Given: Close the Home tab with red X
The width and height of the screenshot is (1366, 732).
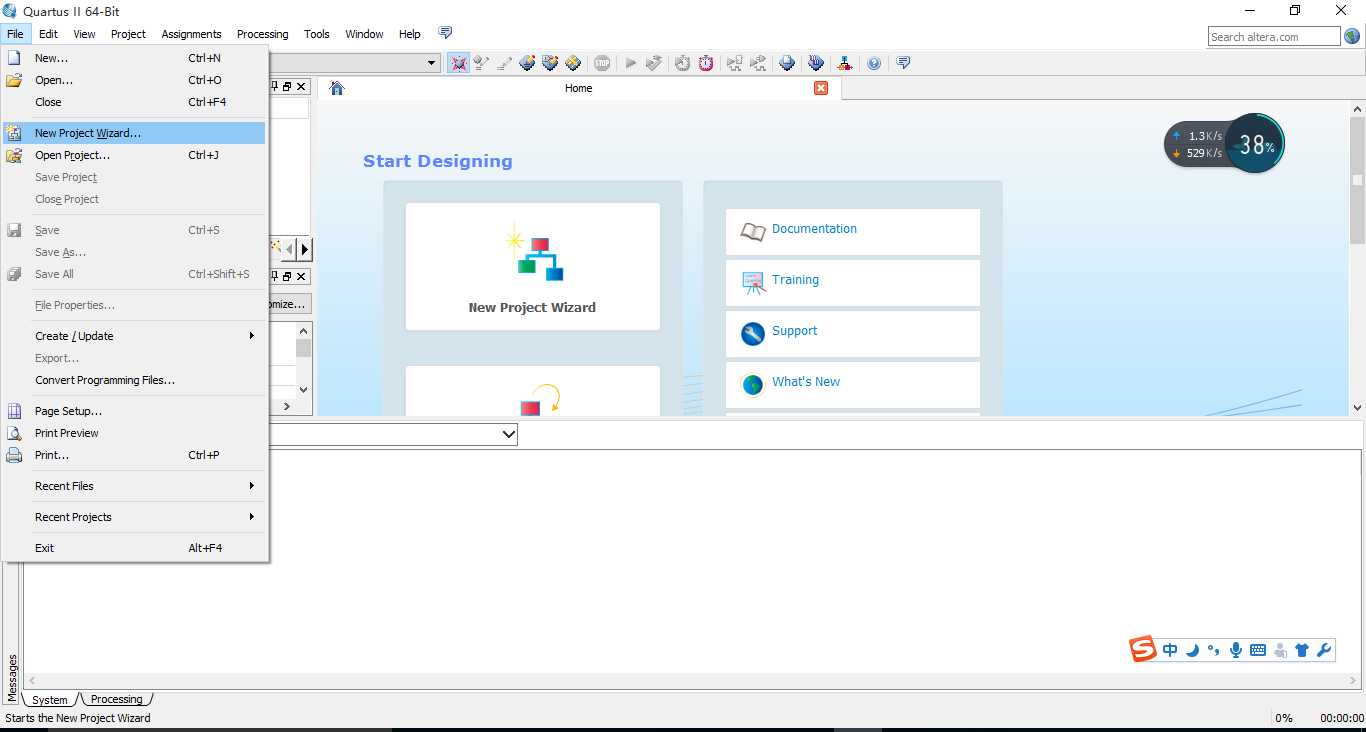Looking at the screenshot, I should click(x=821, y=88).
